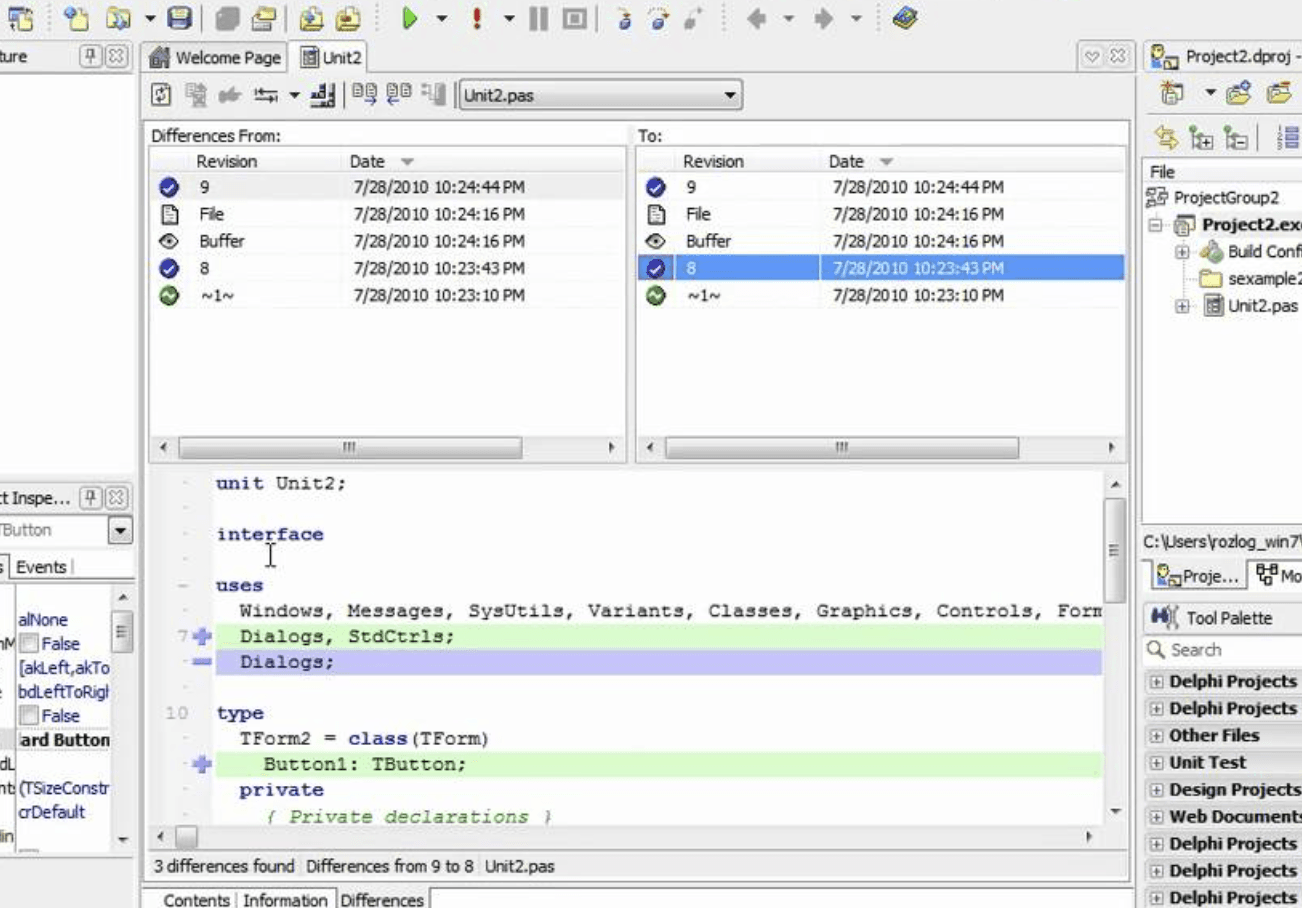Select the Differences tab at the bottom
Viewport: 1302px width, 908px height.
[x=382, y=899]
